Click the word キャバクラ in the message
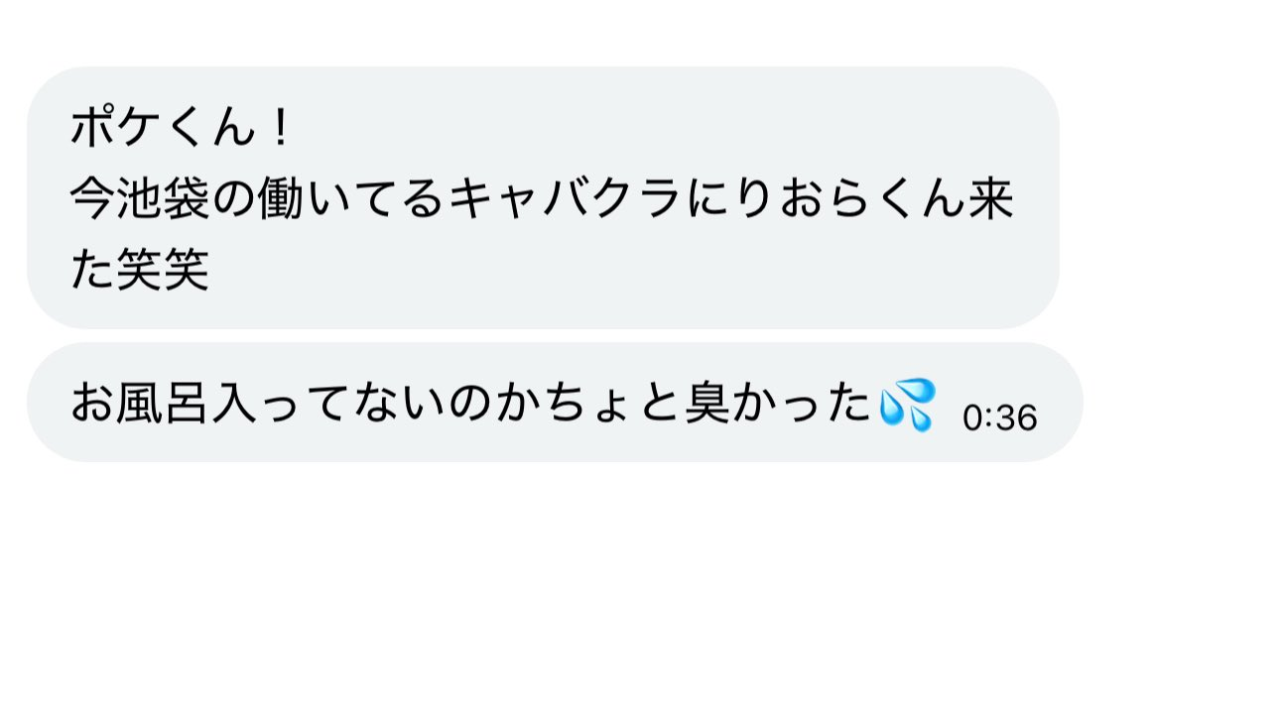This screenshot has width=1280, height=720. 567,199
